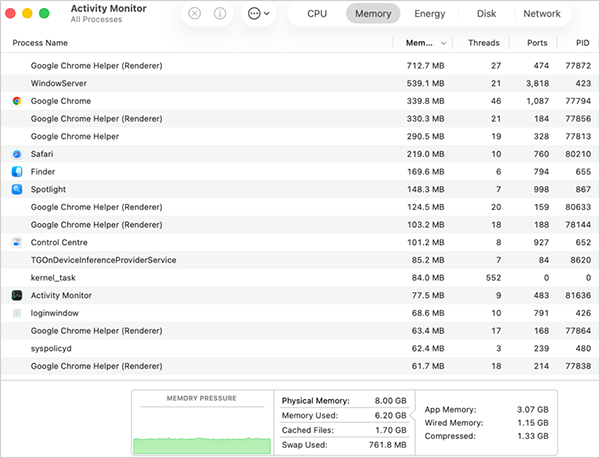Sort by the Threads column header
Screen dimensions: 600x458
pos(484,43)
